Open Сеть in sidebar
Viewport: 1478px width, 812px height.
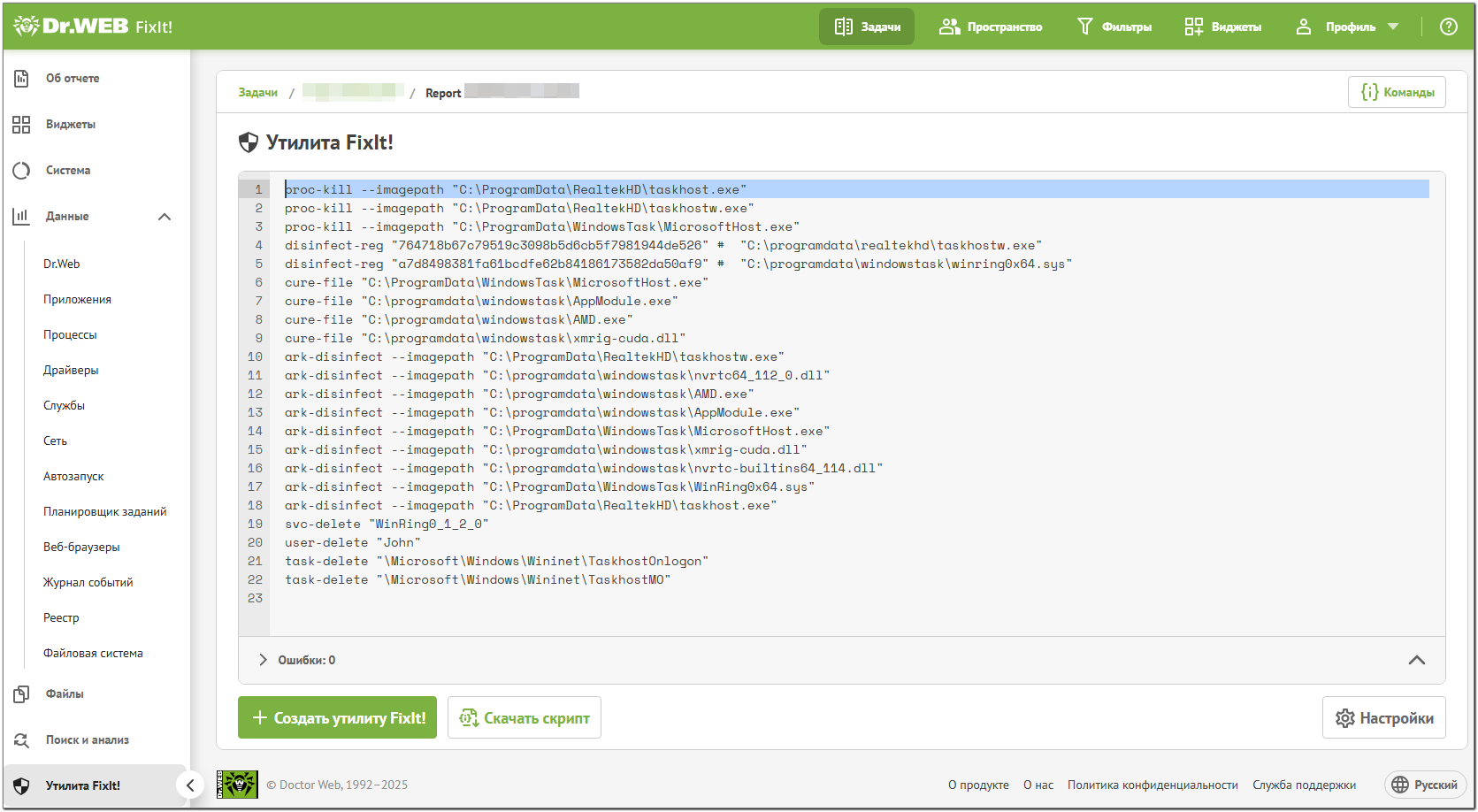click(x=55, y=440)
